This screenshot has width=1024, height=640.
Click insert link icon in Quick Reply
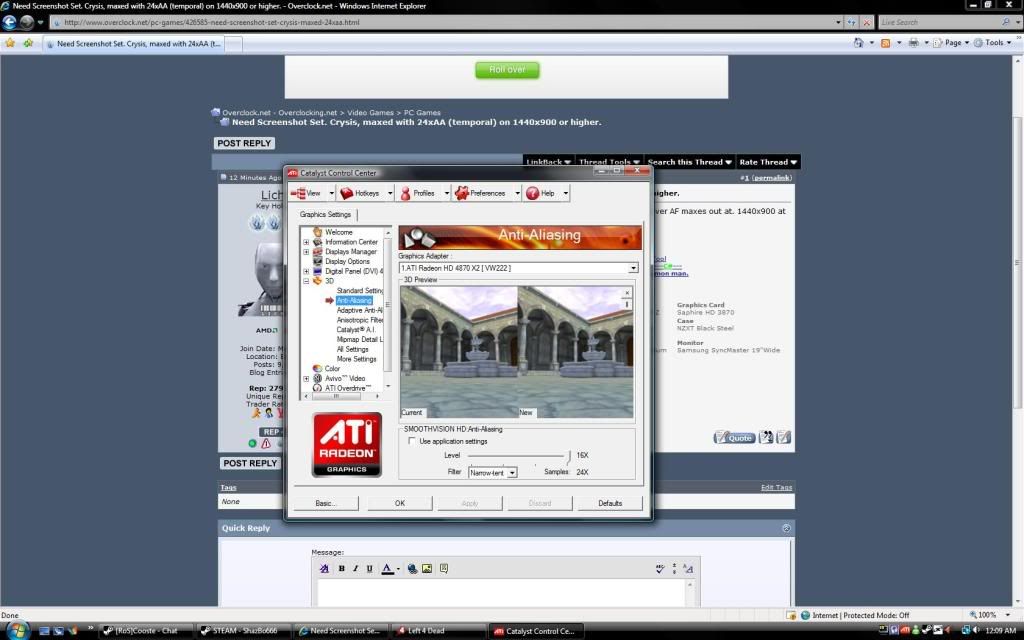[x=412, y=569]
